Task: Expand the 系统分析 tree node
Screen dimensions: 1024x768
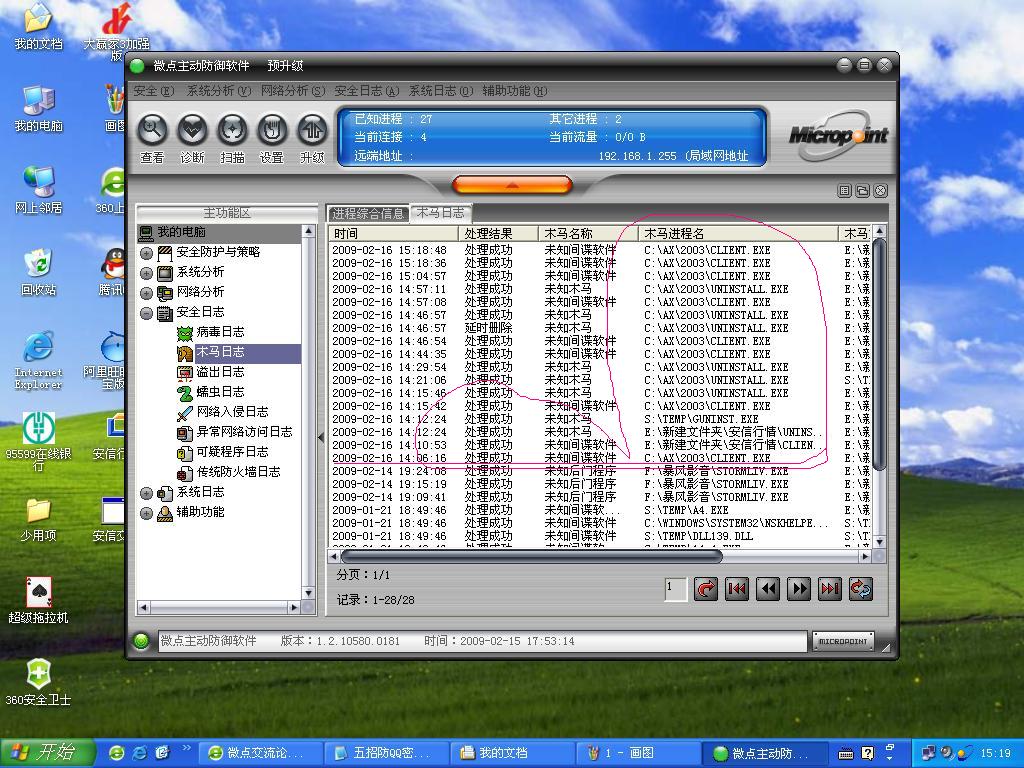Action: [146, 273]
